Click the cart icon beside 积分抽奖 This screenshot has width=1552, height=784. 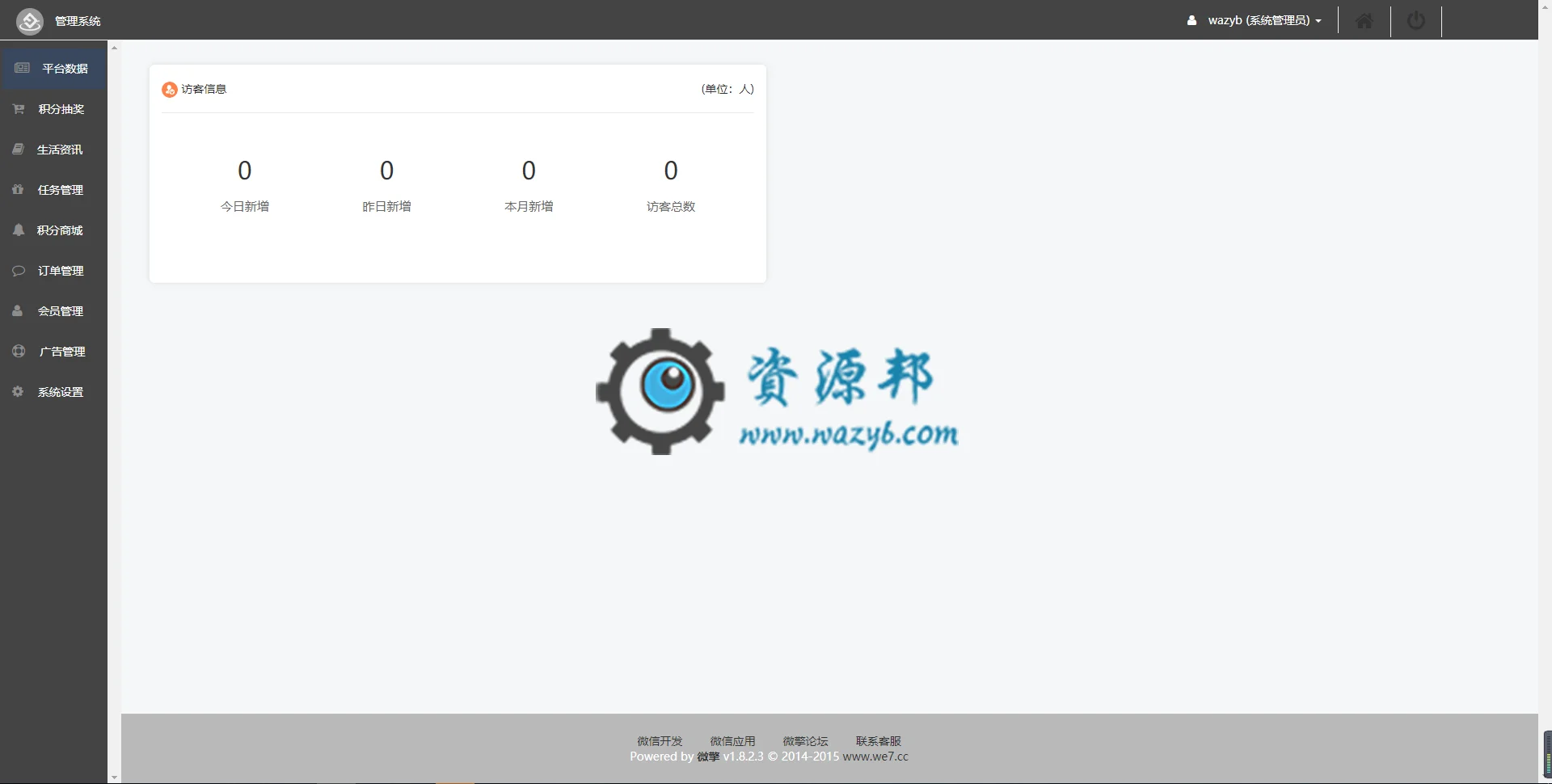[19, 108]
